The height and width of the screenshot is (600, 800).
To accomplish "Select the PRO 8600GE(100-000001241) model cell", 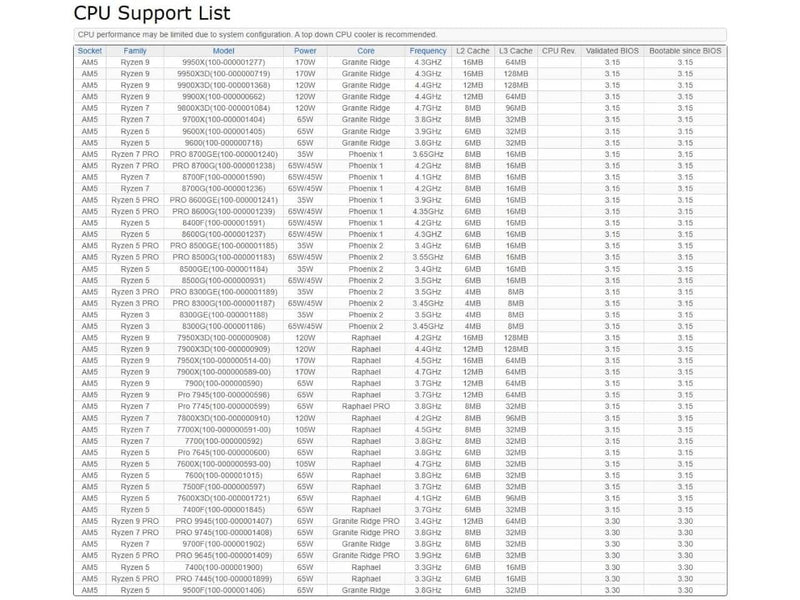I will (x=223, y=200).
